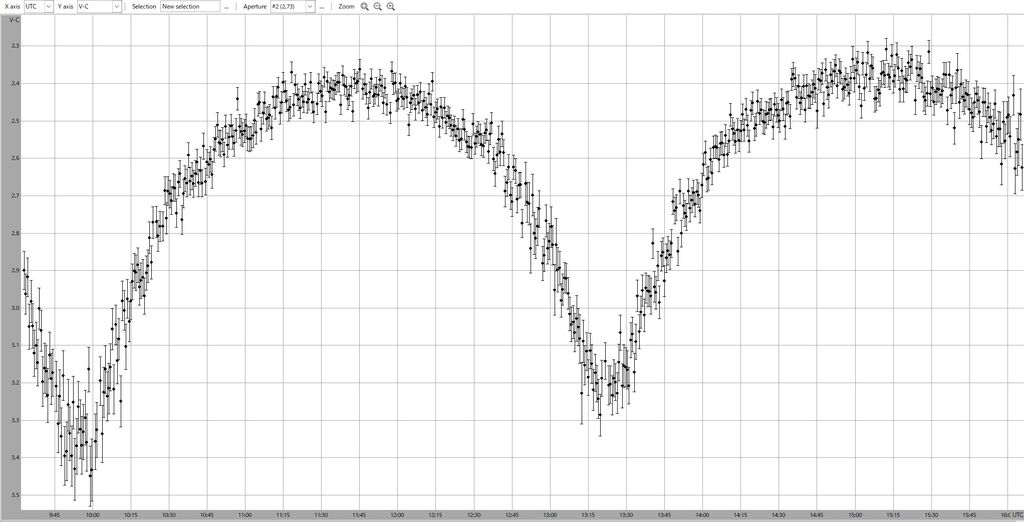
Task: Click the zoom-to-fit magnifier icon beside Zoom label
Action: pyautogui.click(x=364, y=6)
